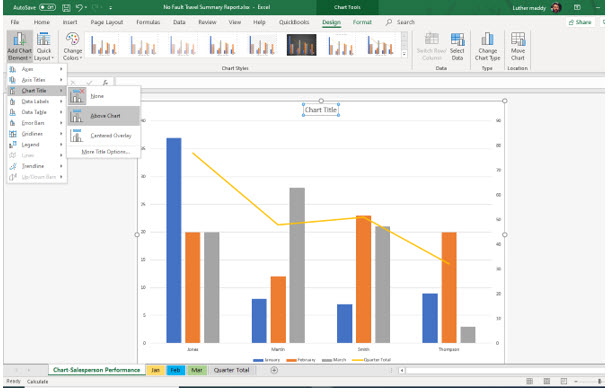Open the Help tab
The image size is (608, 392).
click(259, 22)
